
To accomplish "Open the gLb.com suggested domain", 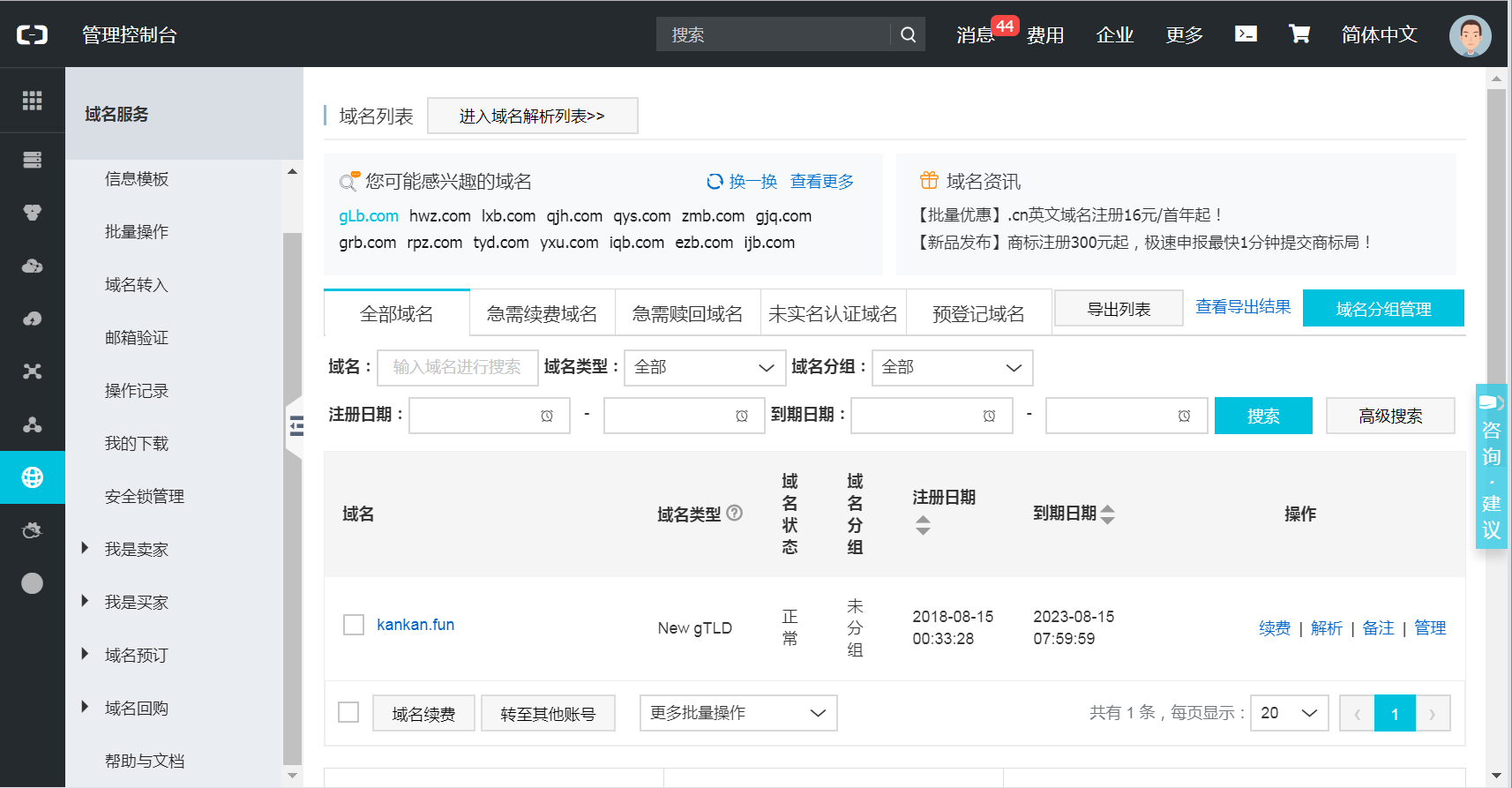I will pos(369,216).
